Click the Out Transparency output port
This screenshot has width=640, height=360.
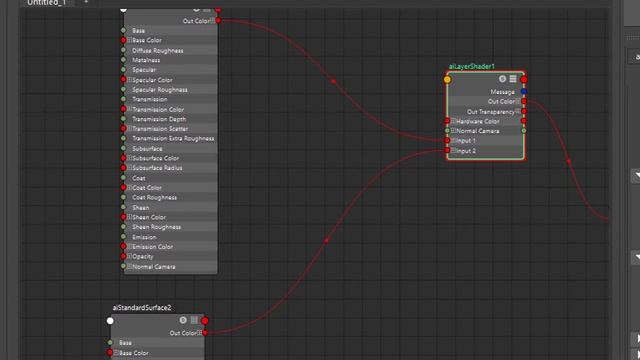pos(524,111)
